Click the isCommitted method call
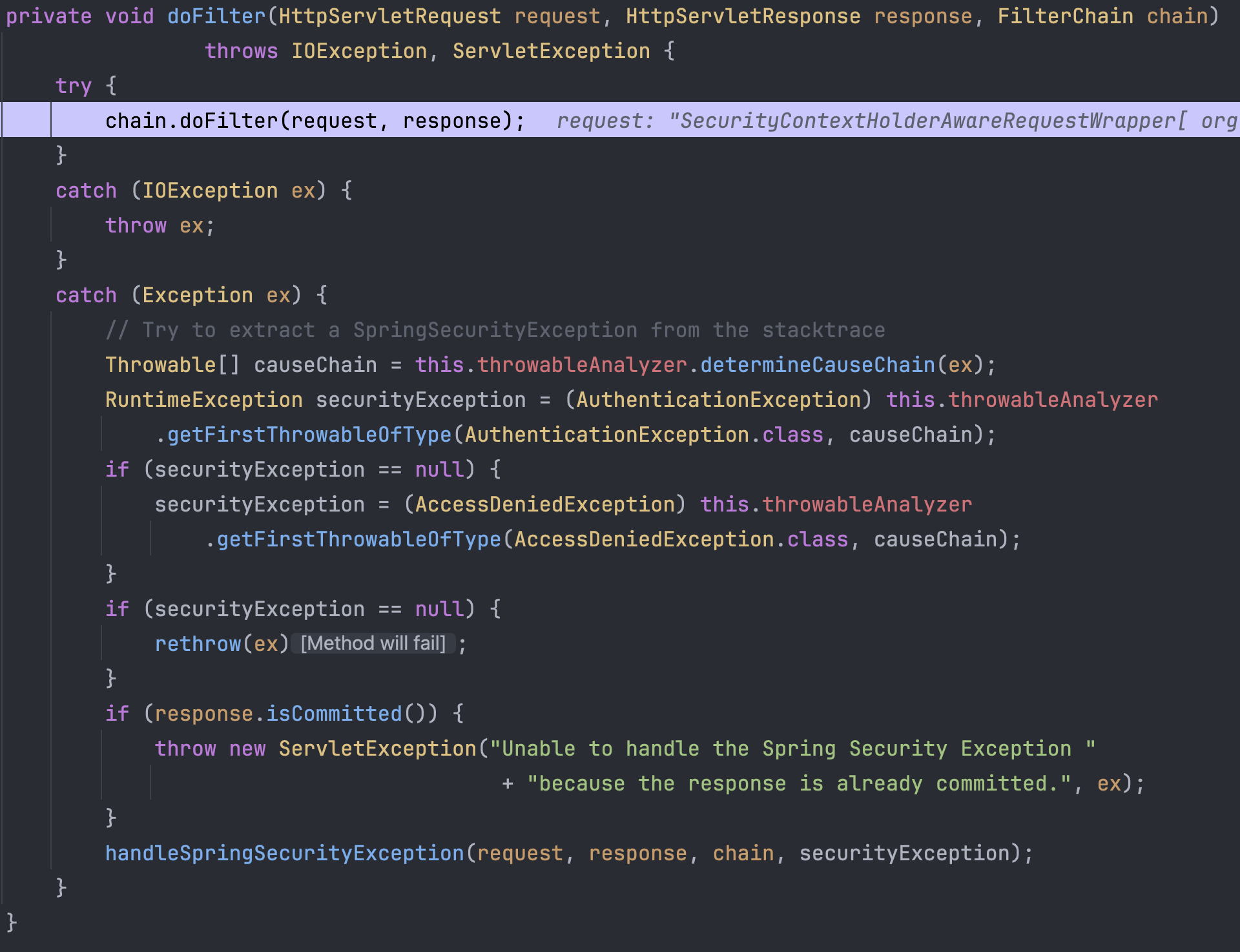The image size is (1240, 952). 334,714
